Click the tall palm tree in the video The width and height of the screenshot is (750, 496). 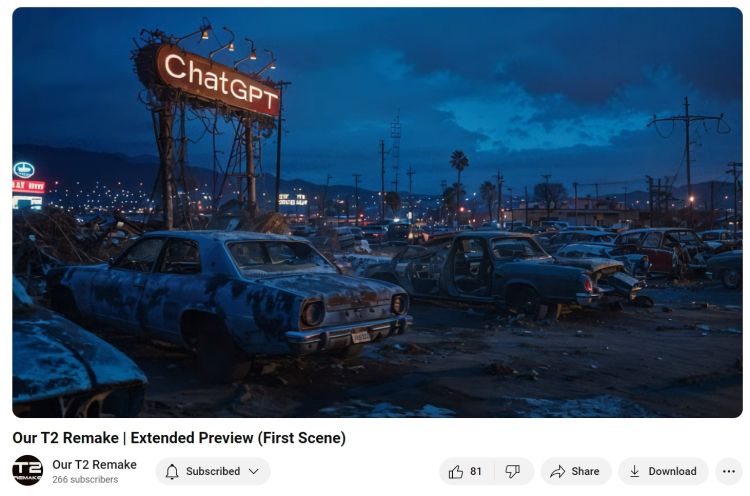[459, 184]
